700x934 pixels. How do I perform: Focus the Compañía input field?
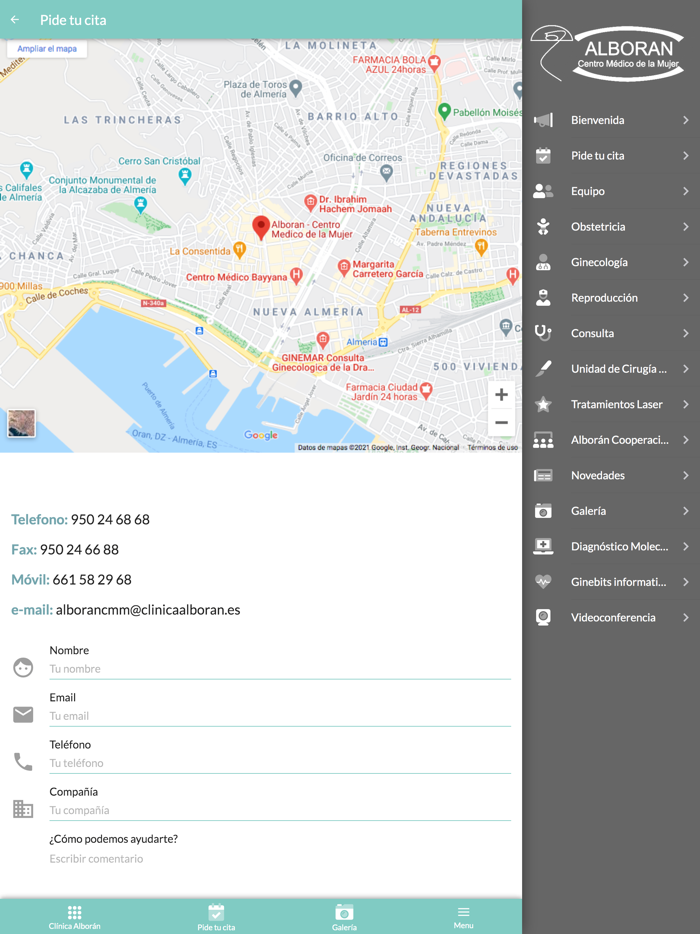click(280, 810)
